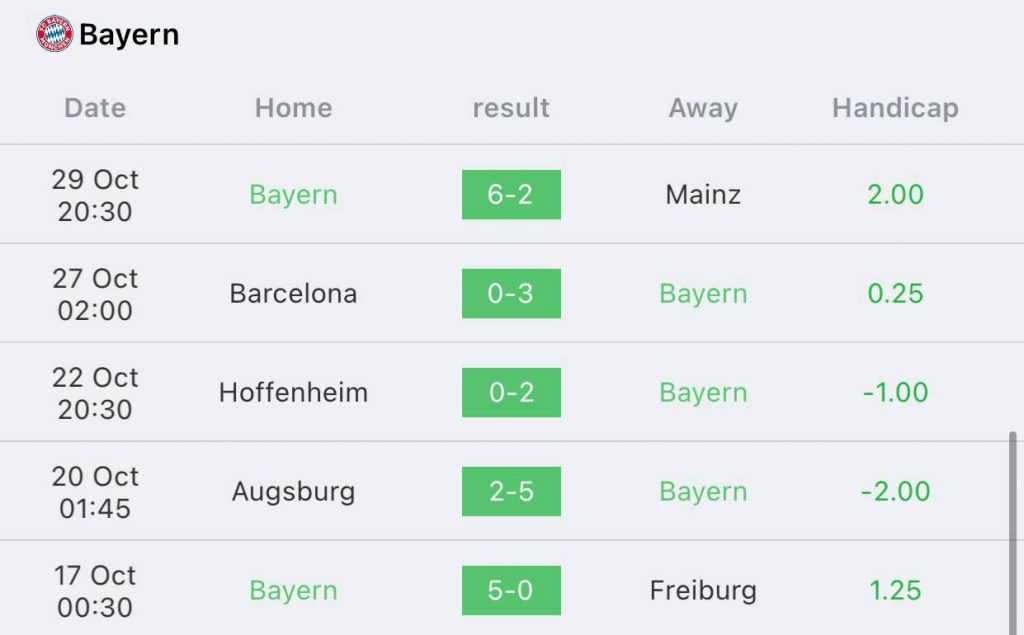Select the Handicap column header

tap(895, 108)
